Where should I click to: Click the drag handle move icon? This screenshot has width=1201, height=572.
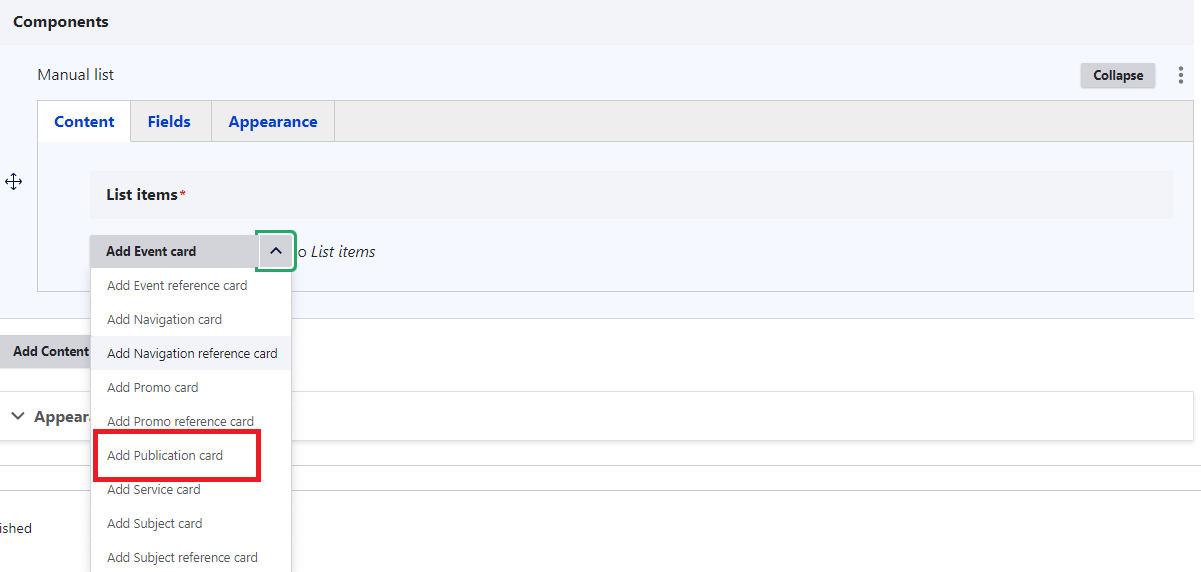14,182
